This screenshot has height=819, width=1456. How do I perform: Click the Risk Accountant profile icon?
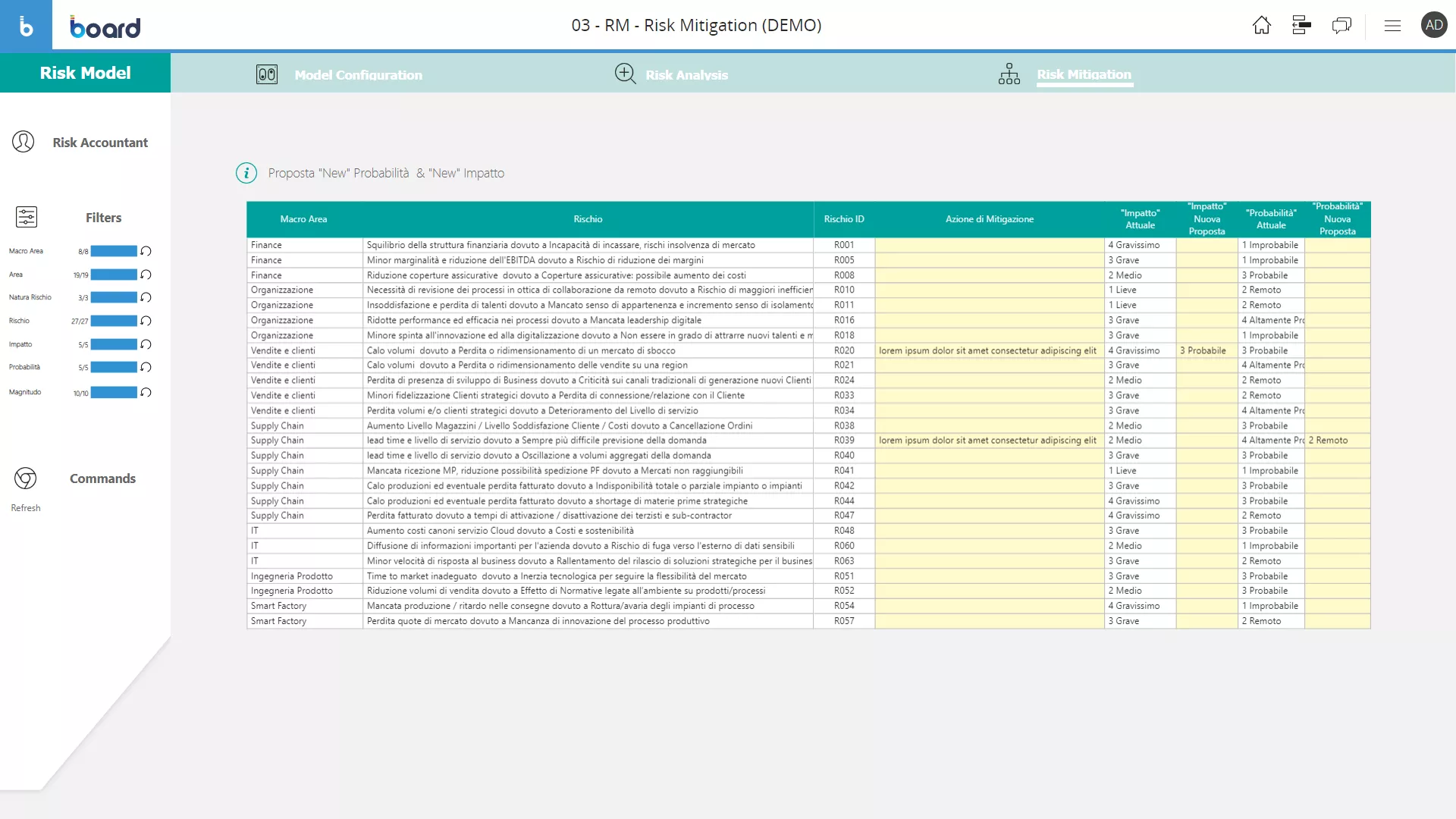click(x=23, y=142)
